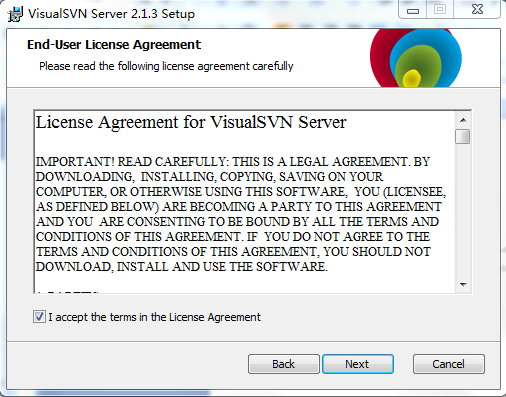Click the license text scroll down arrow
Screen dimensions: 506x397
463,284
